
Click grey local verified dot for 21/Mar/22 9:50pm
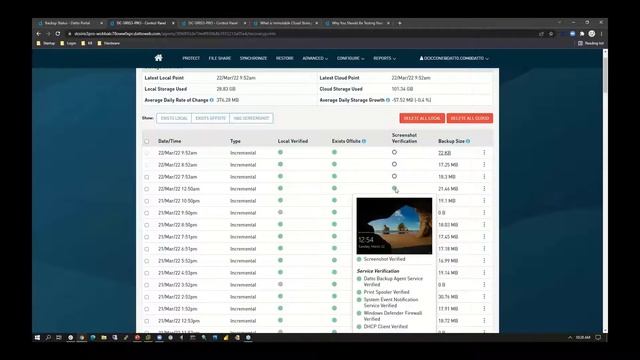280,212
